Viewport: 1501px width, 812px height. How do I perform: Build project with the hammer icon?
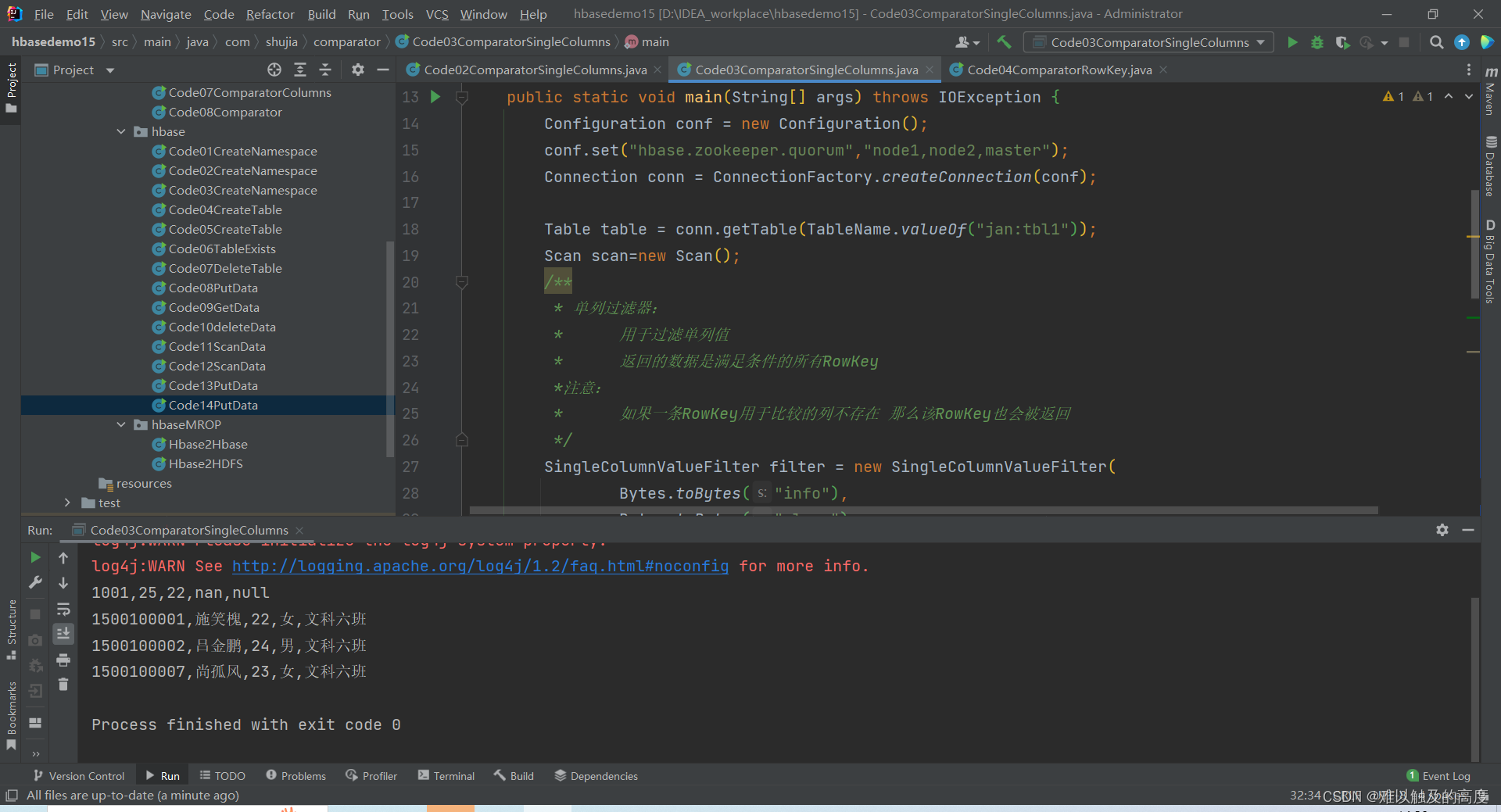tap(1004, 42)
